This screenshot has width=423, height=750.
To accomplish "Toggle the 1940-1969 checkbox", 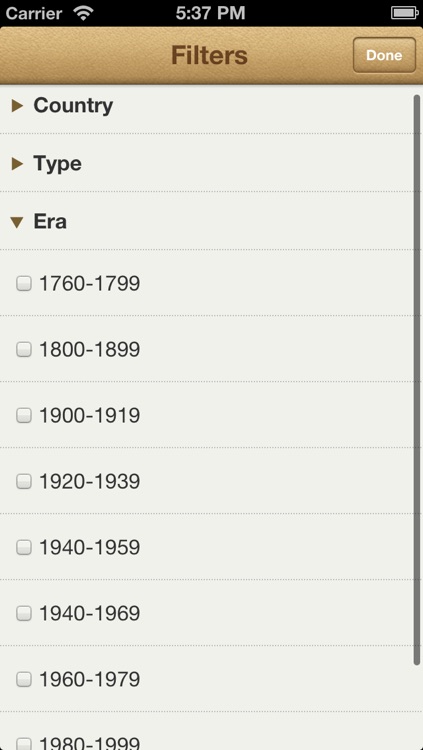I will tap(24, 614).
